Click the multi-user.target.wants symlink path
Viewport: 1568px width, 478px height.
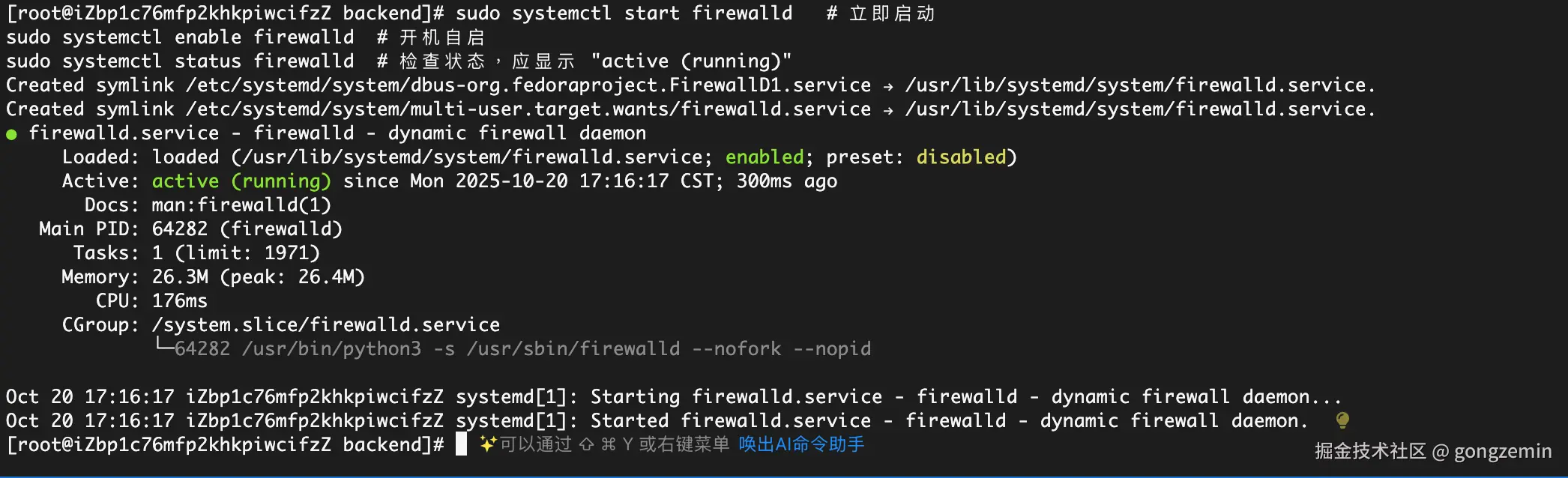[528, 109]
